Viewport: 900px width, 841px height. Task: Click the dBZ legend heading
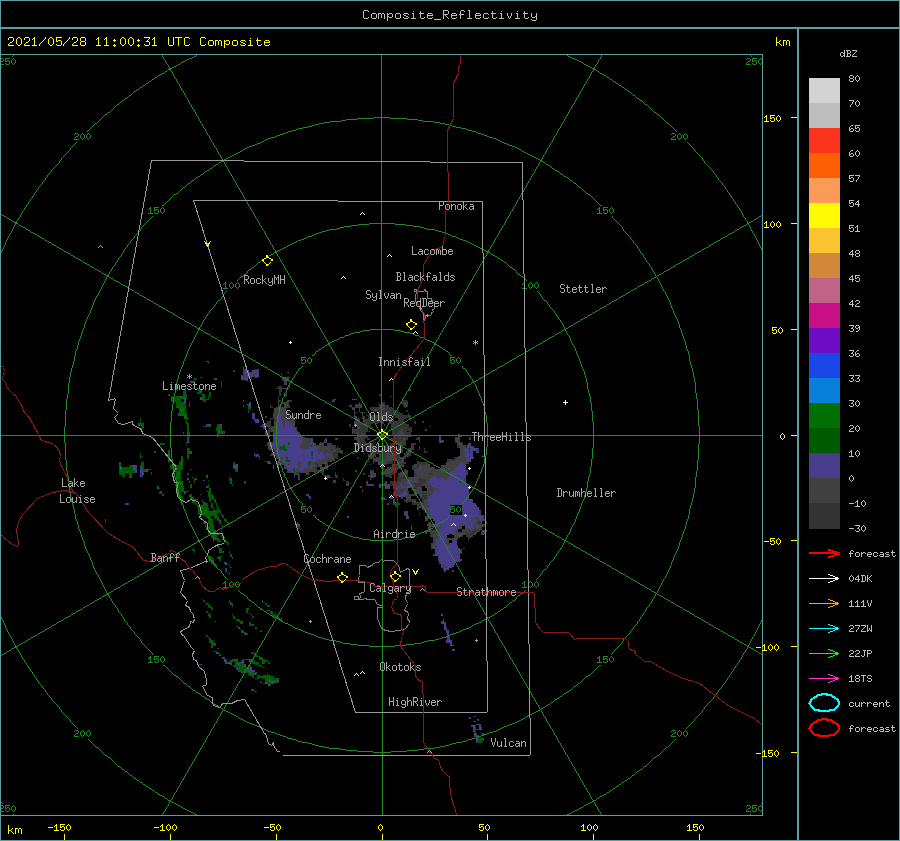pos(848,53)
